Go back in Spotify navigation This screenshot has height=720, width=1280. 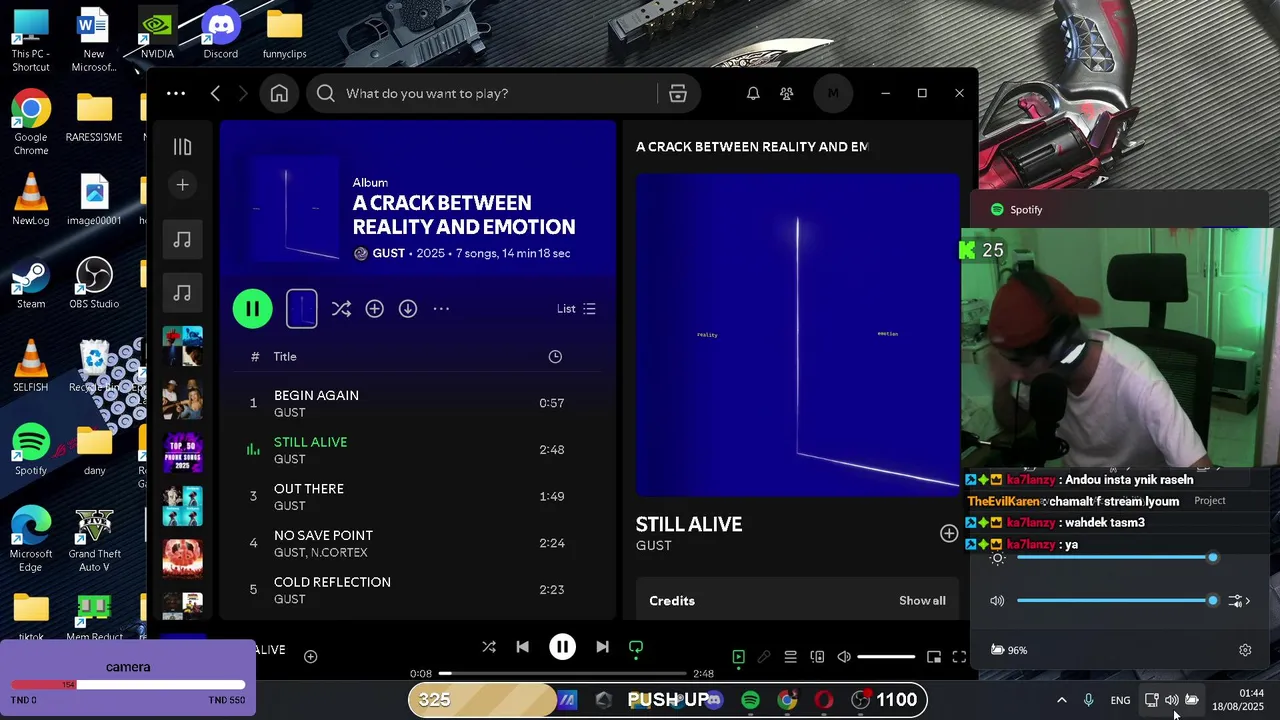point(215,93)
